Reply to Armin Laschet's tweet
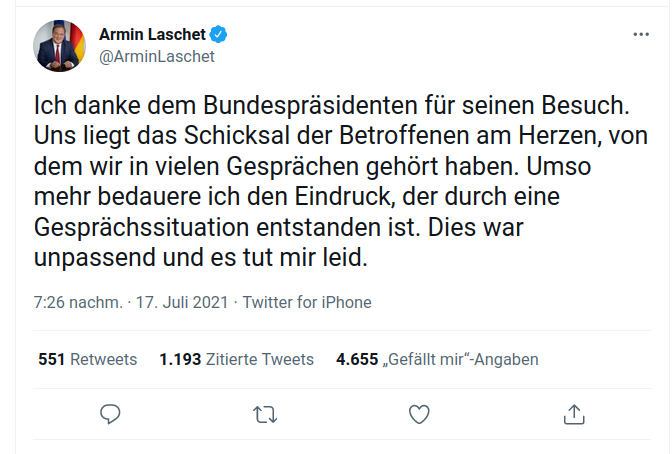Screen dimensions: 672x454 coord(112,413)
